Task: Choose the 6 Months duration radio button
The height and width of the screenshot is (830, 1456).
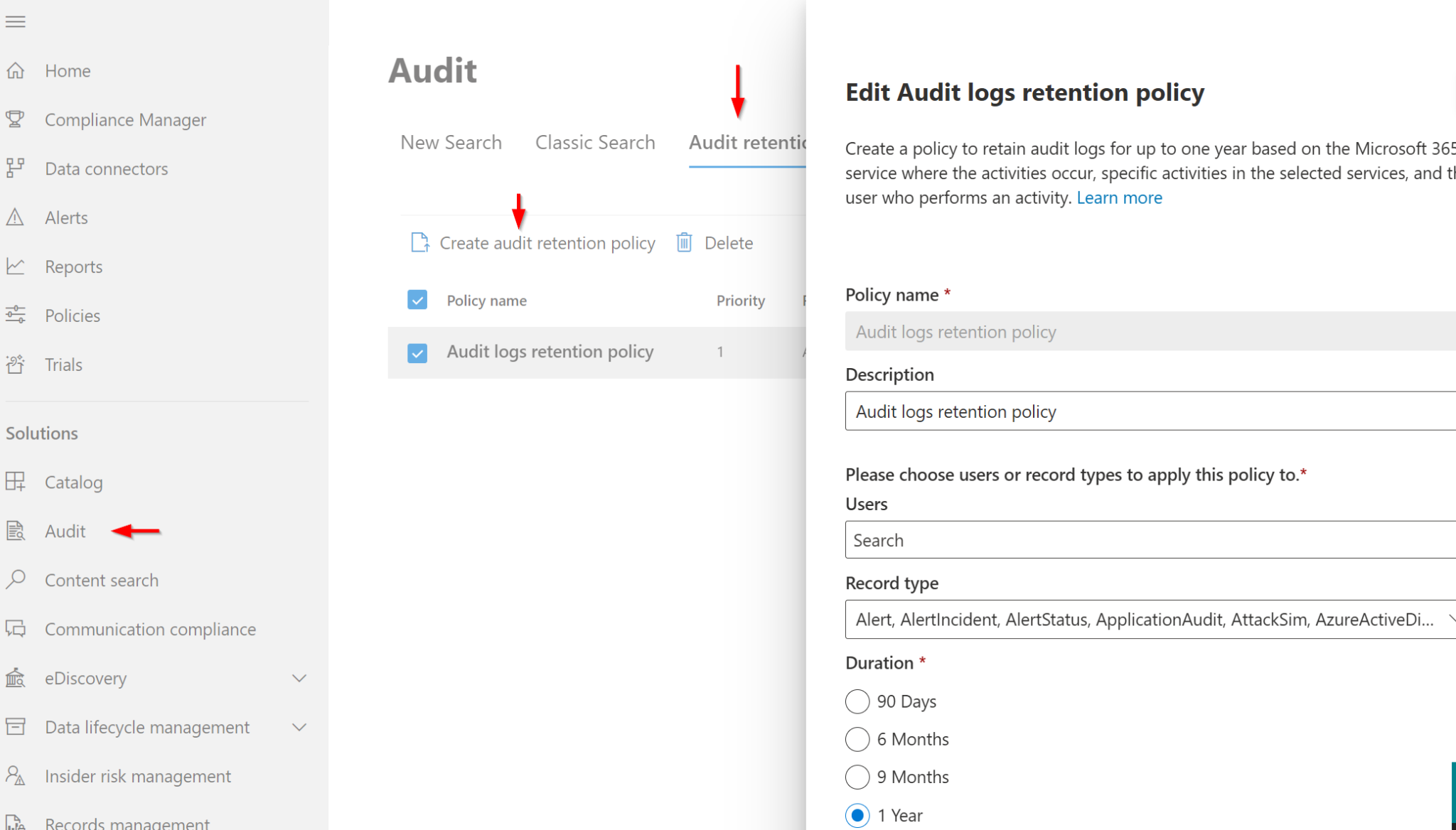Action: 857,739
